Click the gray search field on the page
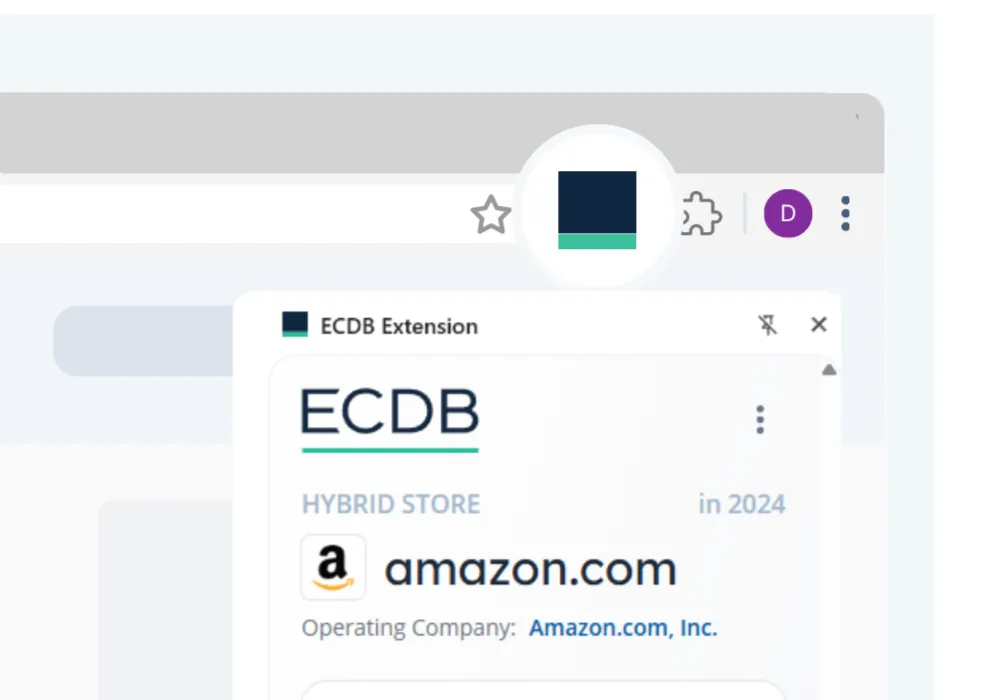Screen dimensions: 1000x700 point(142,340)
